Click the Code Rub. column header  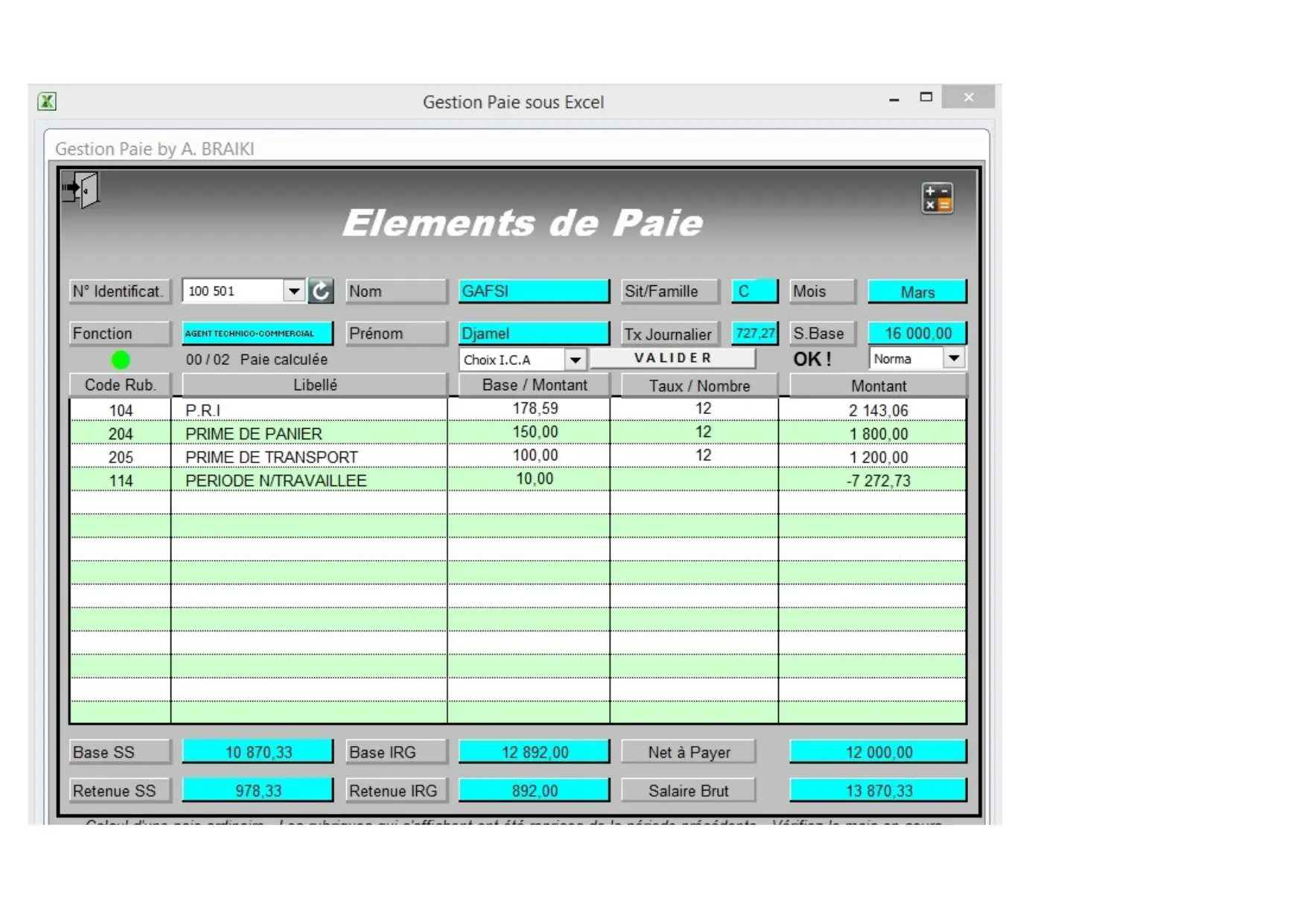[120, 385]
